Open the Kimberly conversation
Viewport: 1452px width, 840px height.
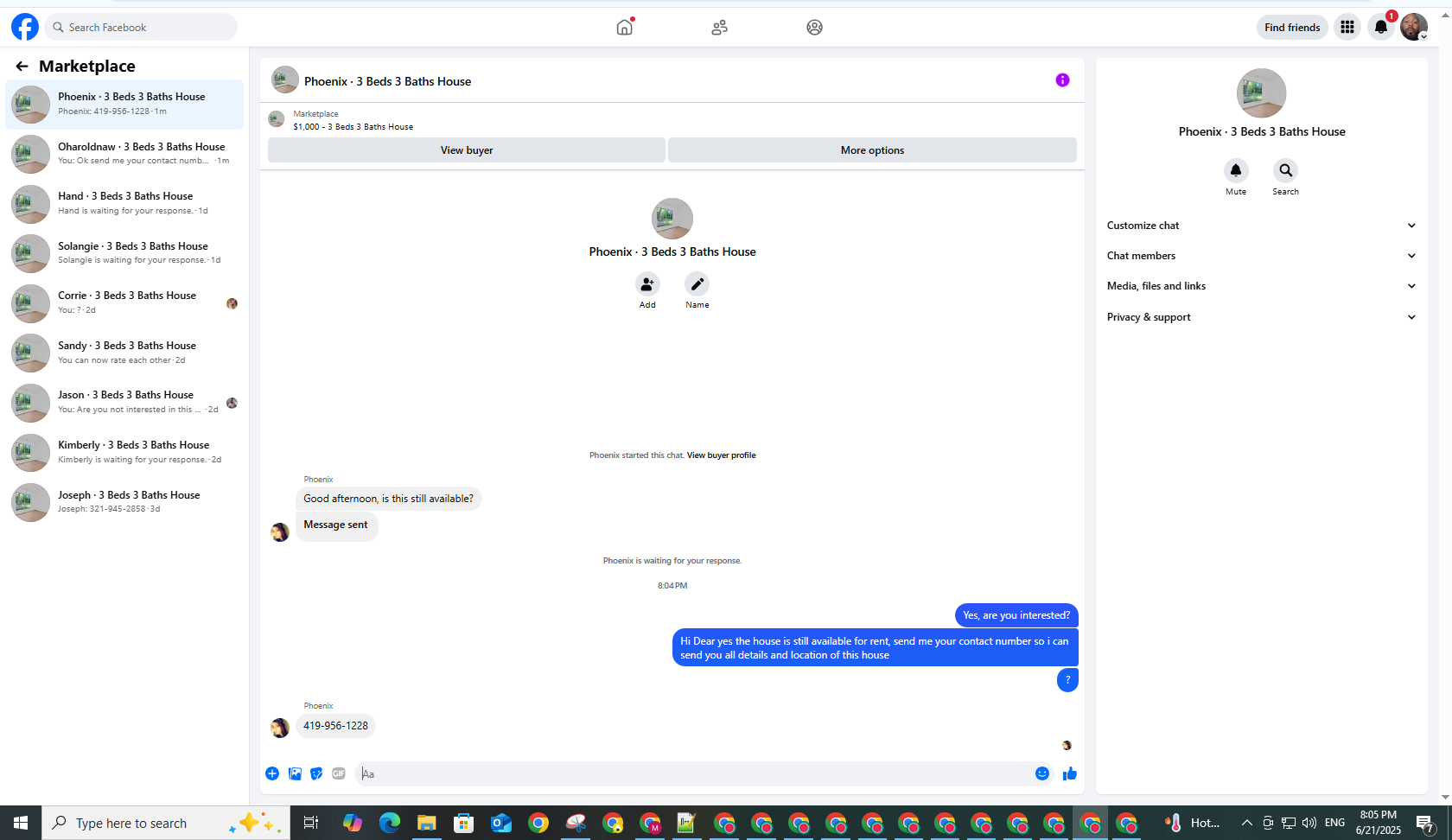click(x=124, y=452)
